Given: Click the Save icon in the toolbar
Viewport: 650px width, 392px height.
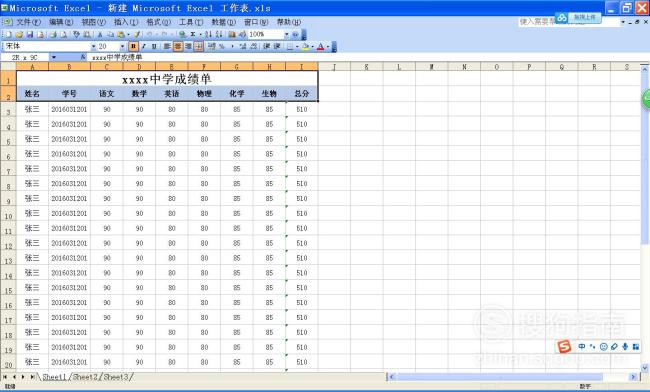Looking at the screenshot, I should tap(30, 34).
